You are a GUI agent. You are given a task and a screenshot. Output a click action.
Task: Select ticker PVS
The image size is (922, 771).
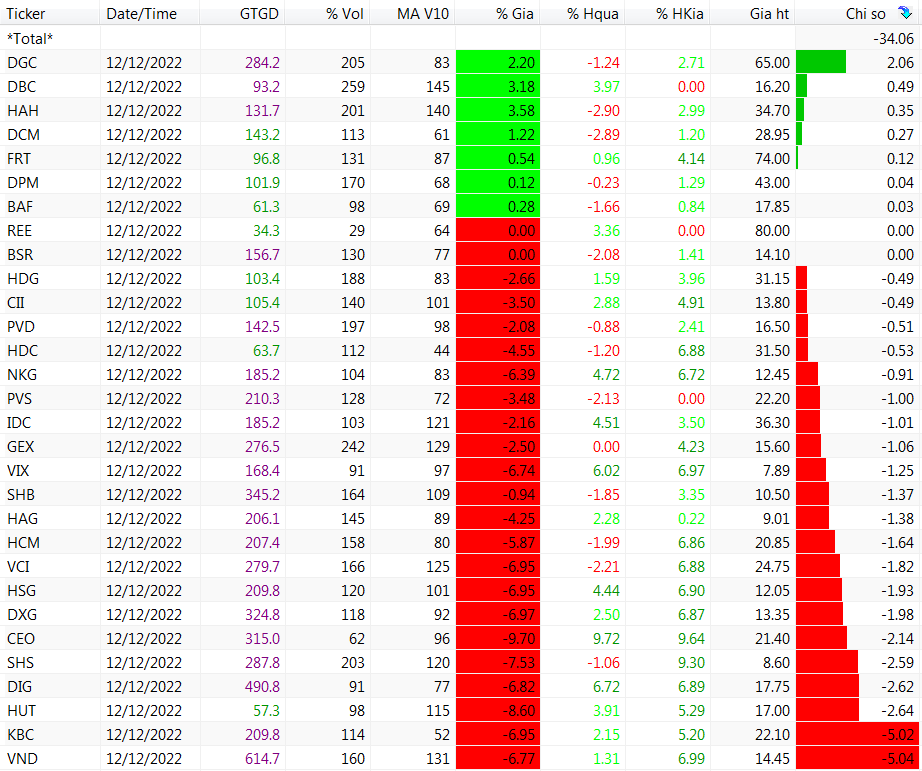click(x=19, y=399)
